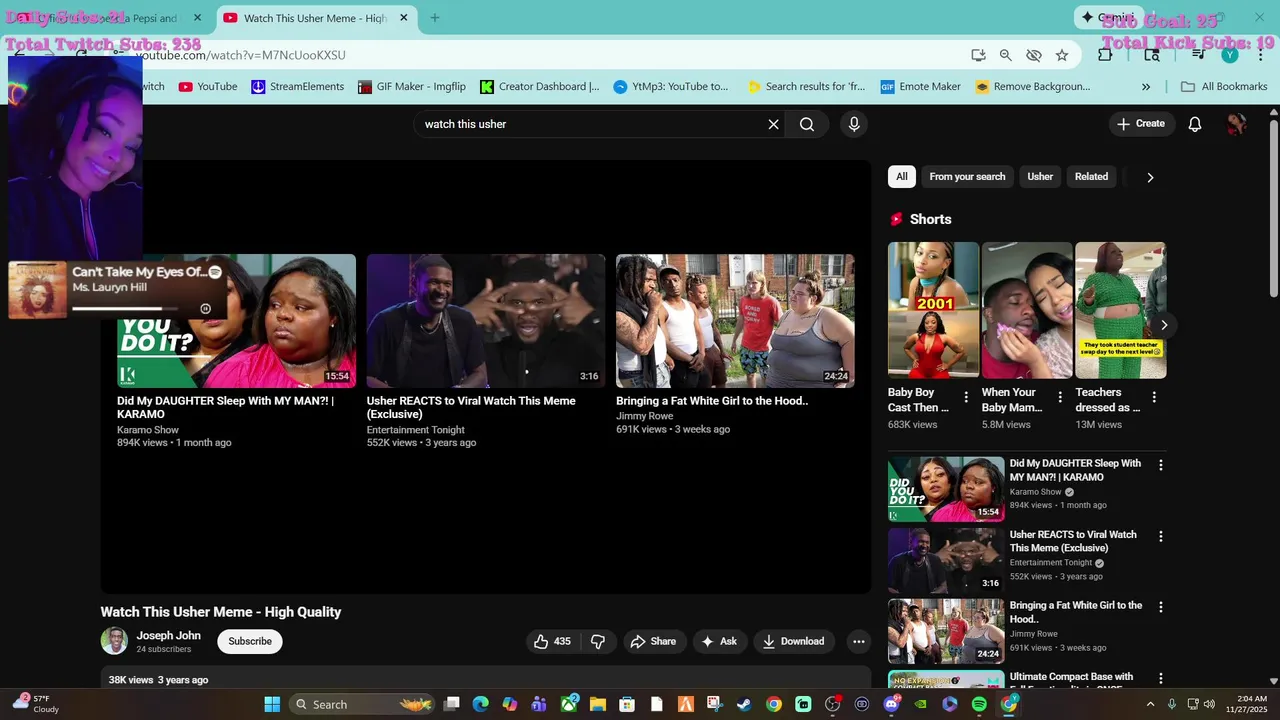The width and height of the screenshot is (1280, 720).
Task: Open new tab with plus button
Action: coord(434,18)
